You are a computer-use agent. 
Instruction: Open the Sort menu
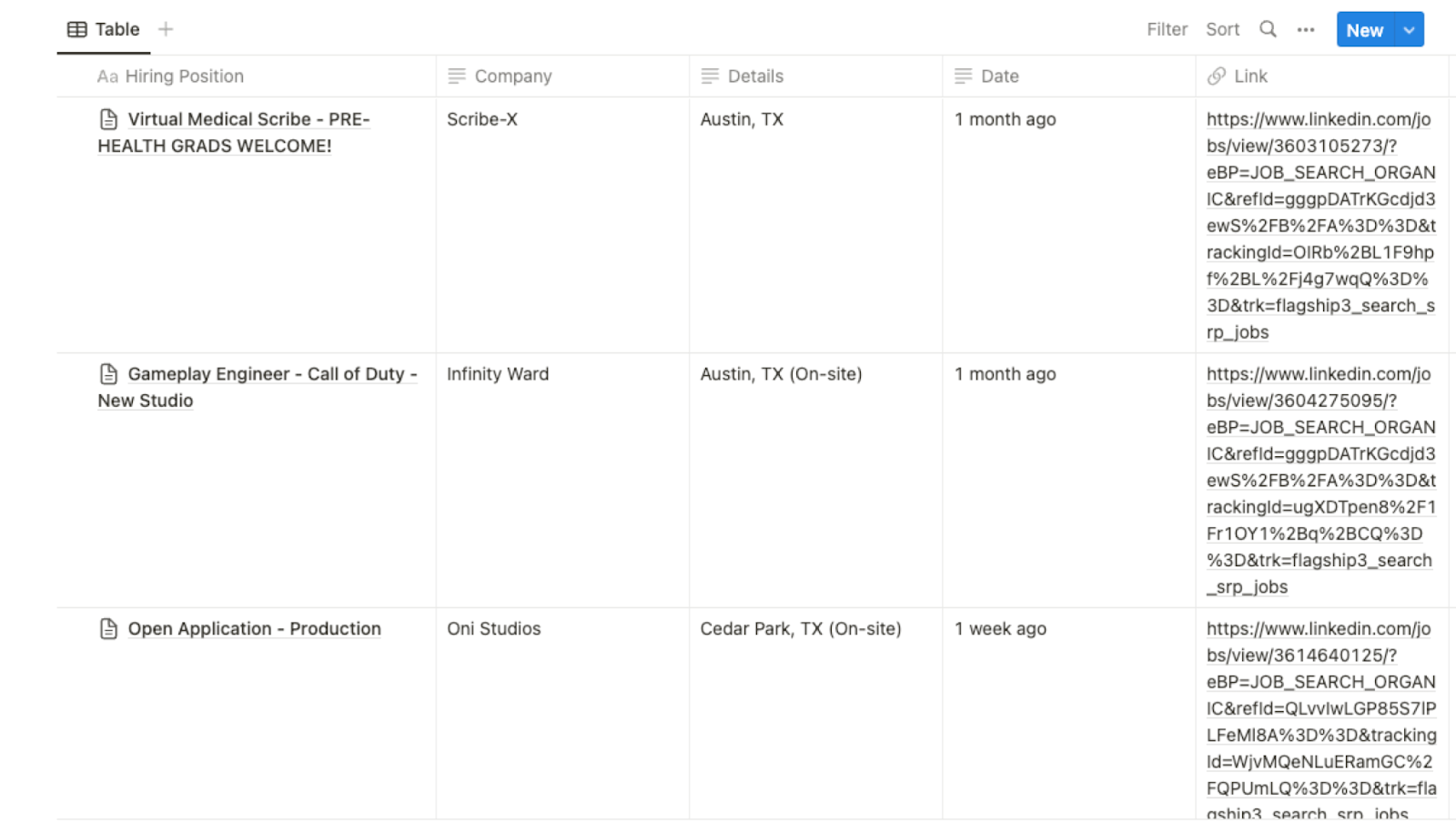point(1222,29)
